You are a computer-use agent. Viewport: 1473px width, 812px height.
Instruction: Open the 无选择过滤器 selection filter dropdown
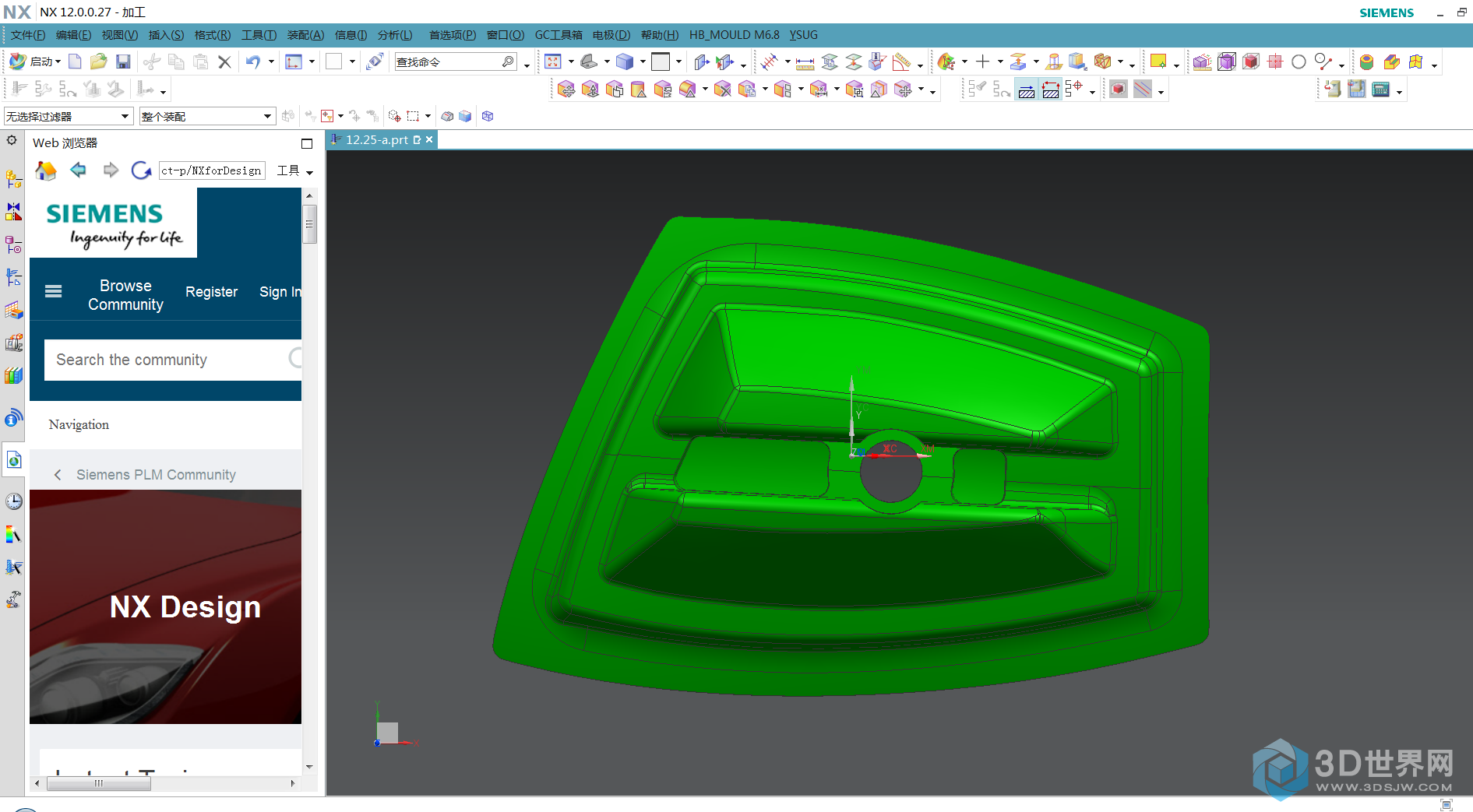pos(68,116)
